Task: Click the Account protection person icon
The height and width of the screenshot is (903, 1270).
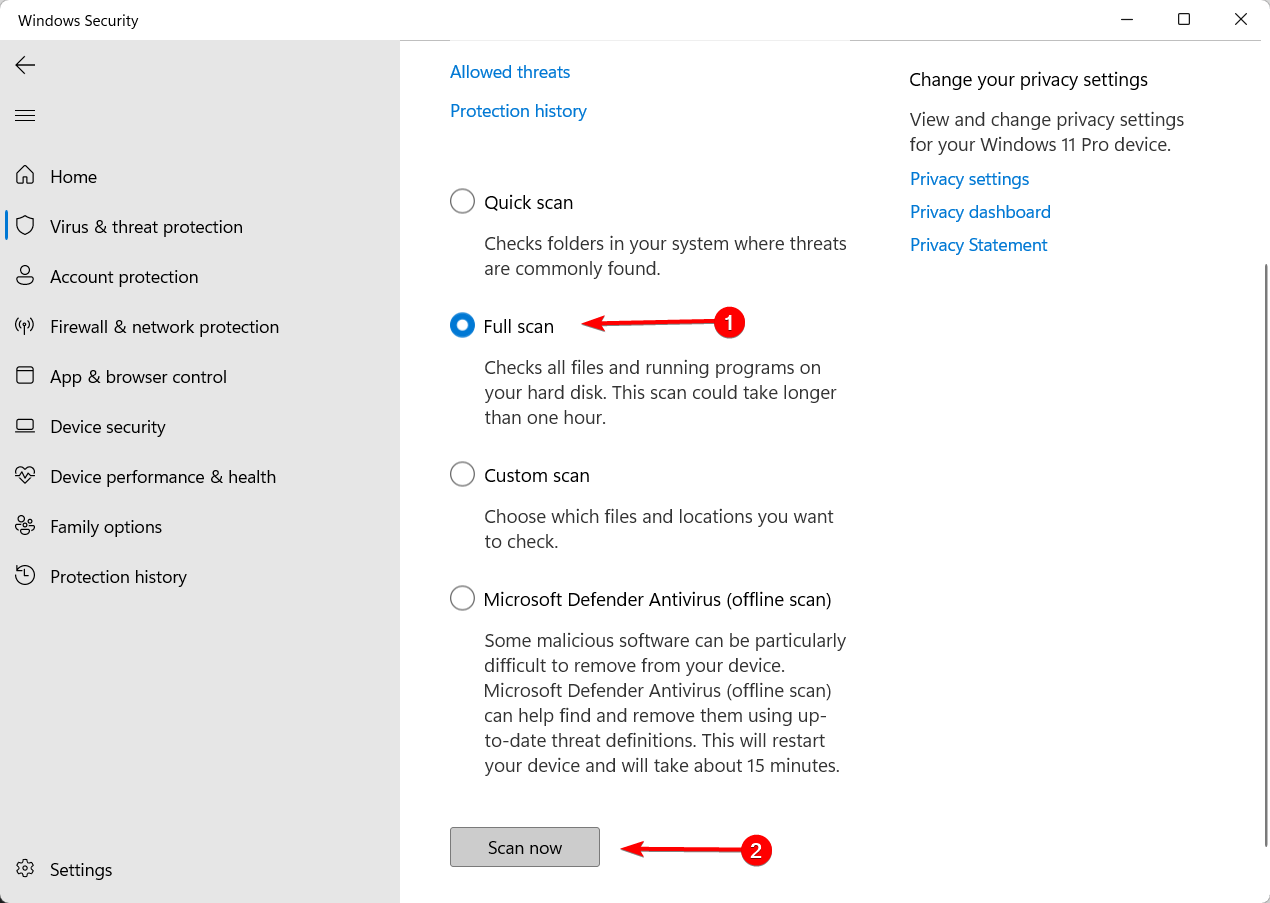Action: 25,276
